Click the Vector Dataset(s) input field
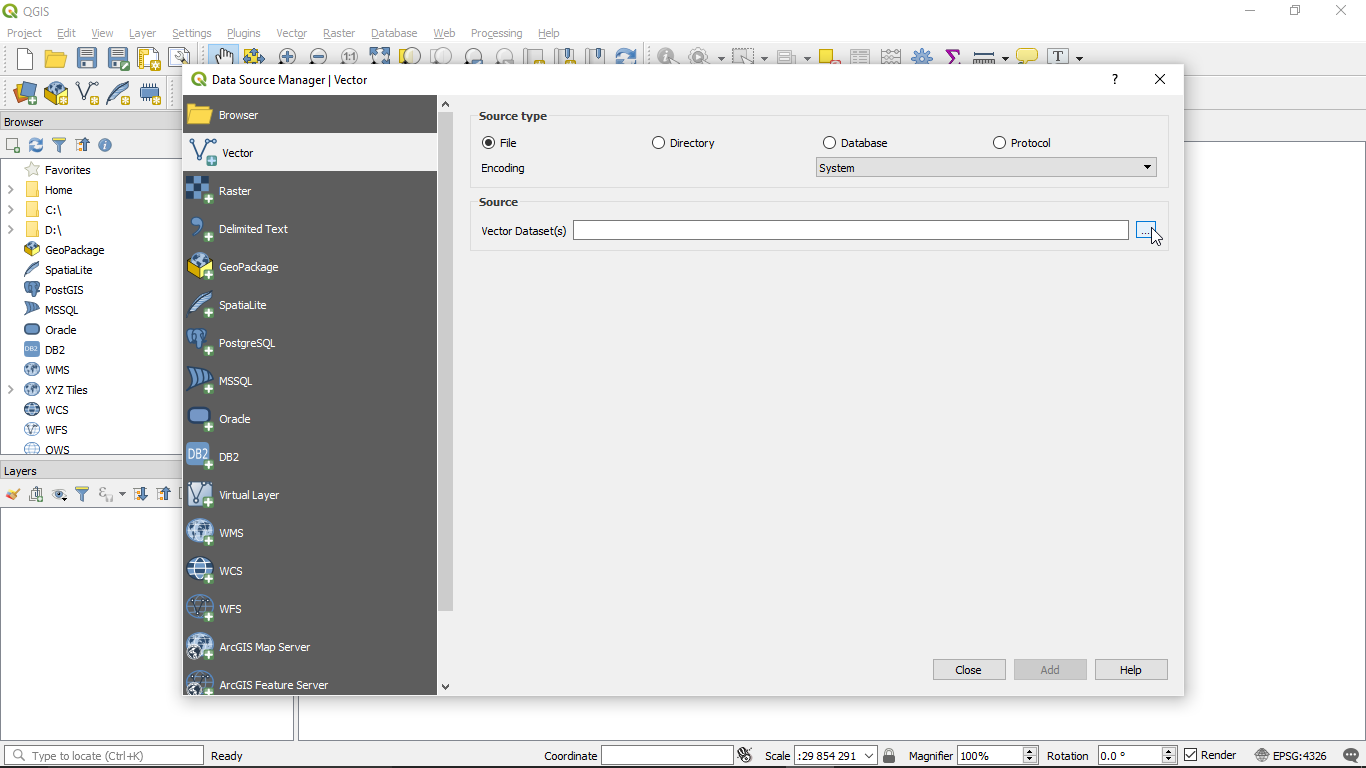This screenshot has height=768, width=1366. click(x=851, y=231)
